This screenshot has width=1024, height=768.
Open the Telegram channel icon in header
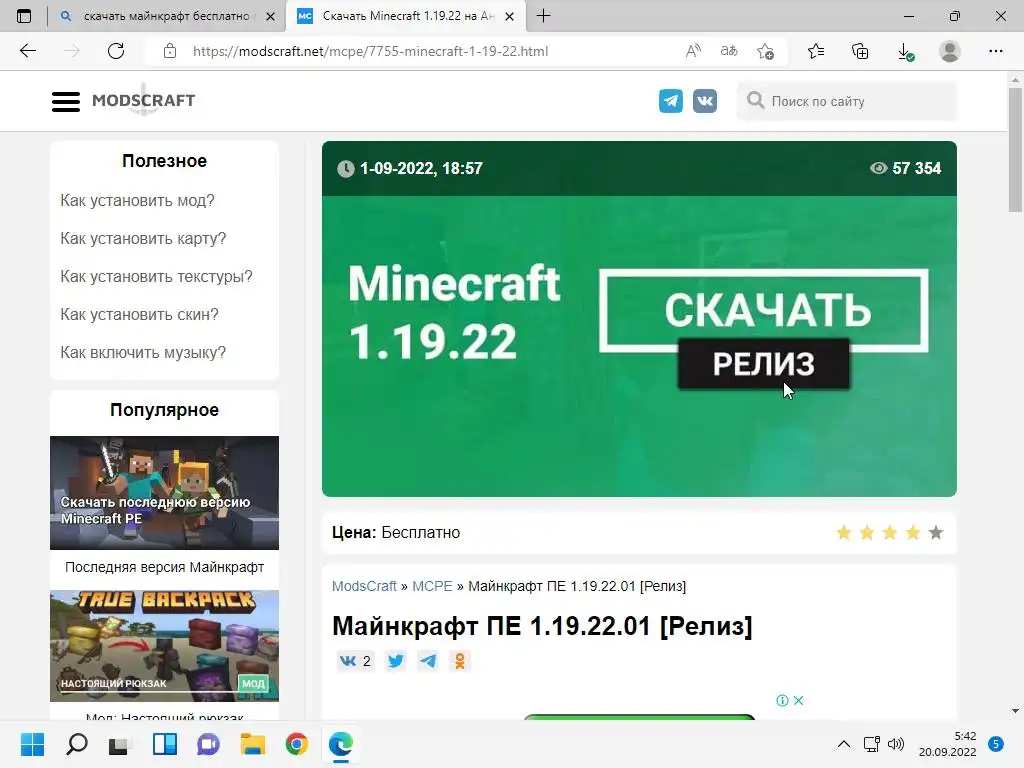click(671, 101)
